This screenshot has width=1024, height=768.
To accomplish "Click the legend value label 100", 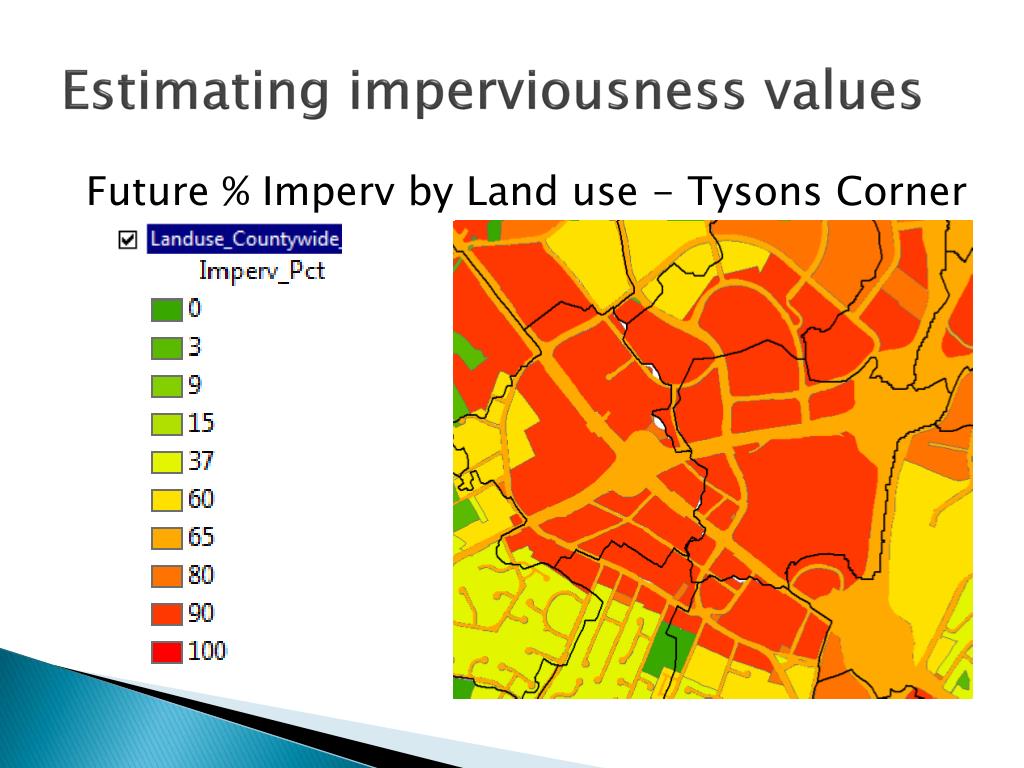I will click(x=207, y=650).
